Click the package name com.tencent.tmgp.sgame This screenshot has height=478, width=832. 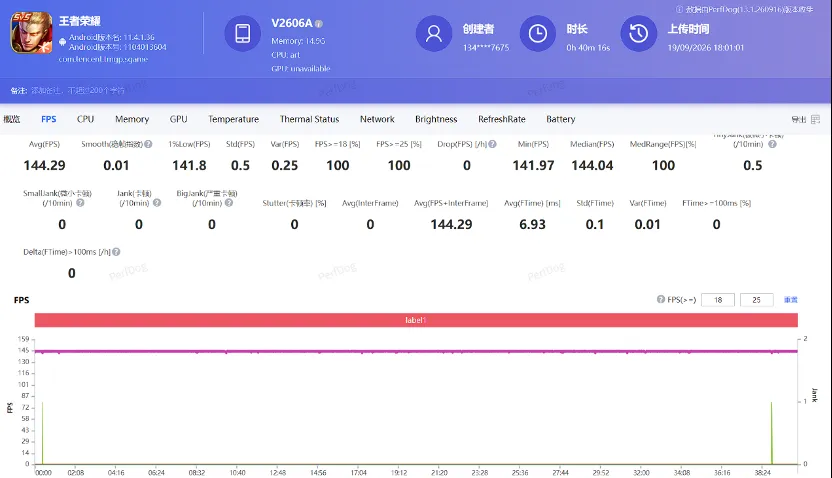pyautogui.click(x=103, y=59)
